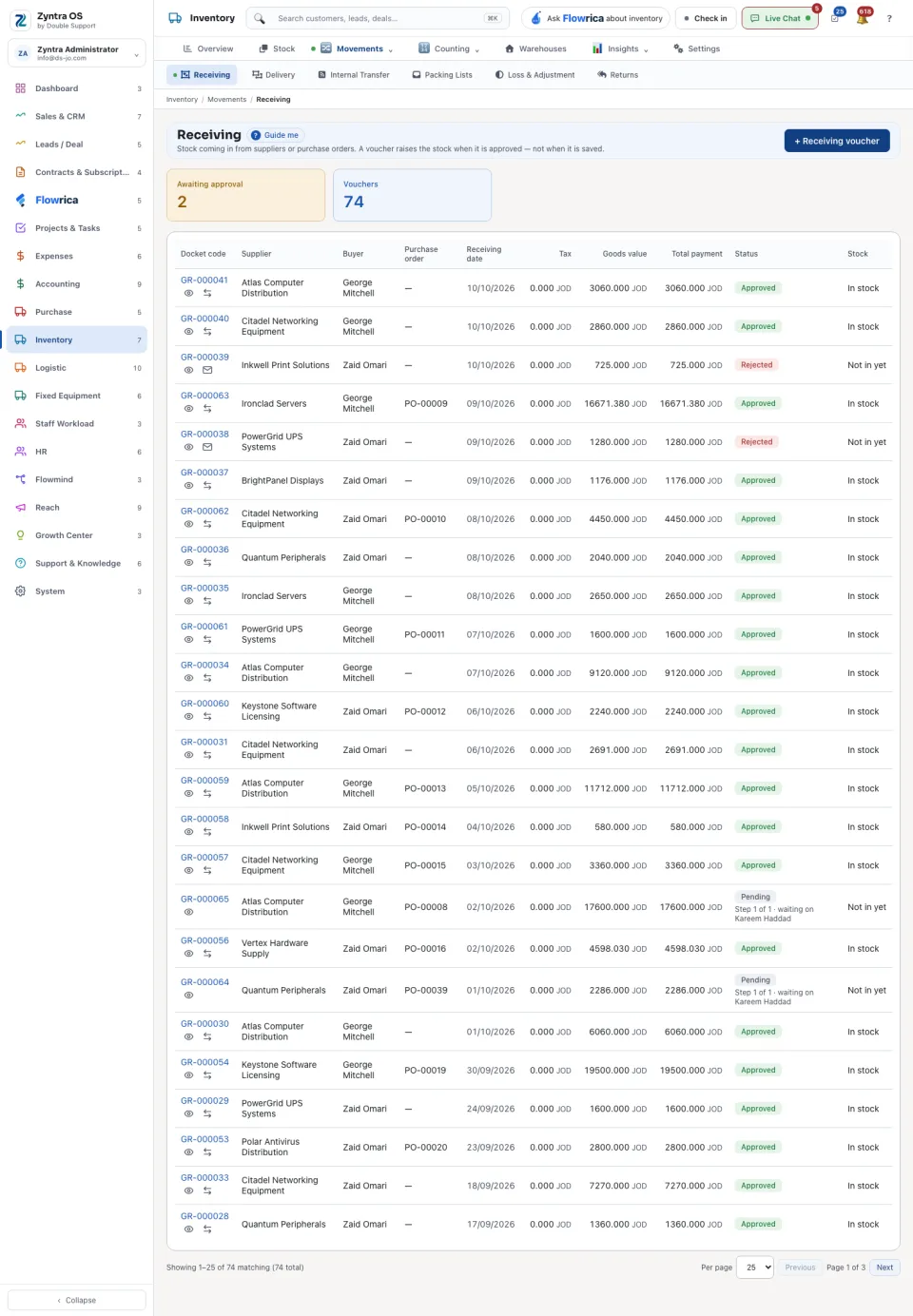
Task: Go to the Next page
Action: click(884, 1268)
